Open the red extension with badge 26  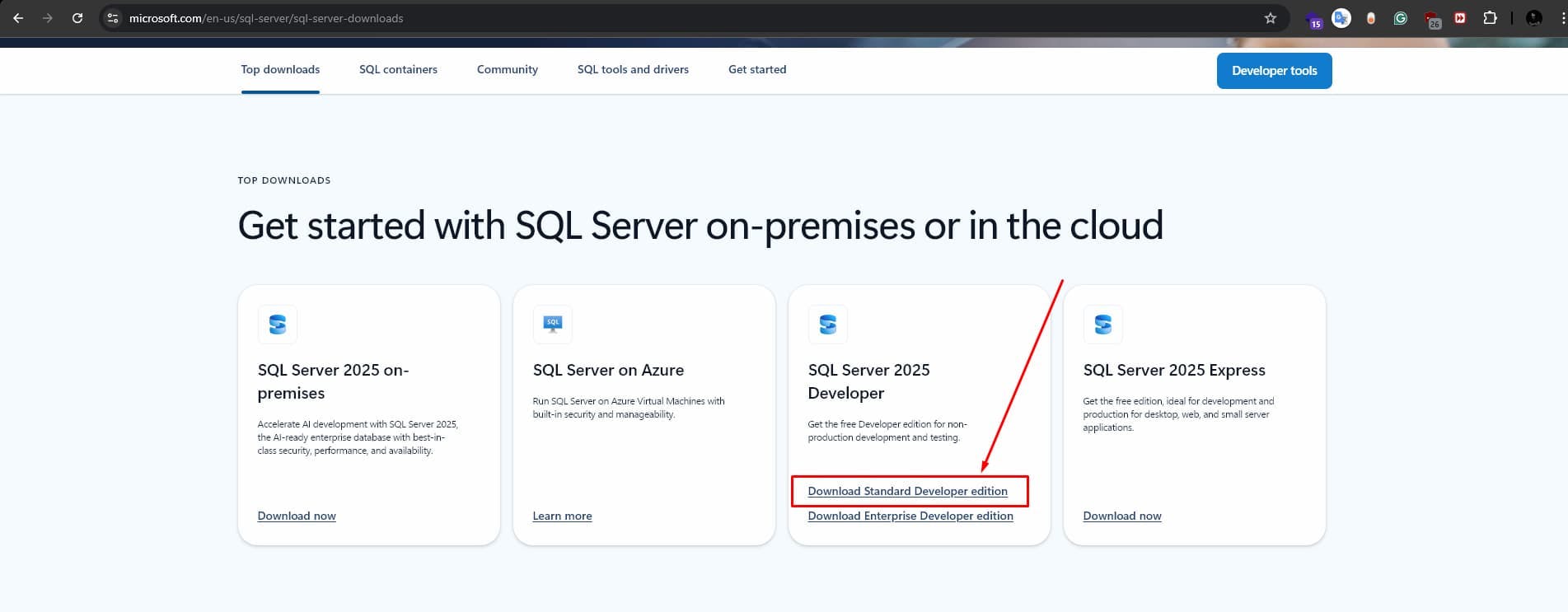[1432, 20]
